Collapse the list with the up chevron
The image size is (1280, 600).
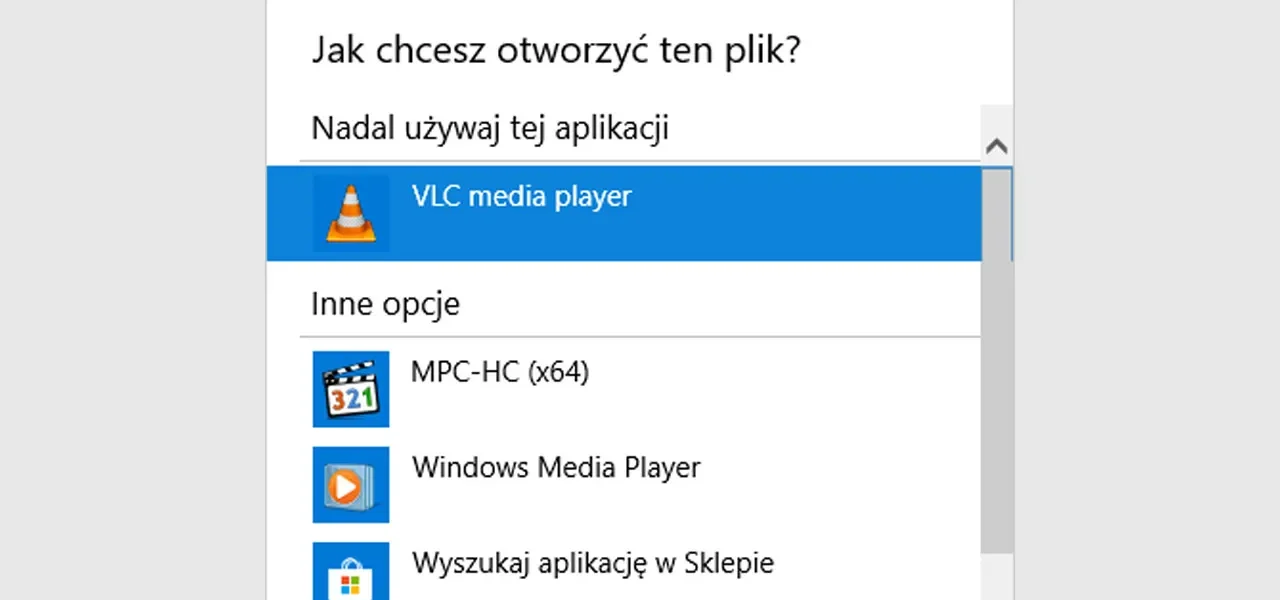996,144
